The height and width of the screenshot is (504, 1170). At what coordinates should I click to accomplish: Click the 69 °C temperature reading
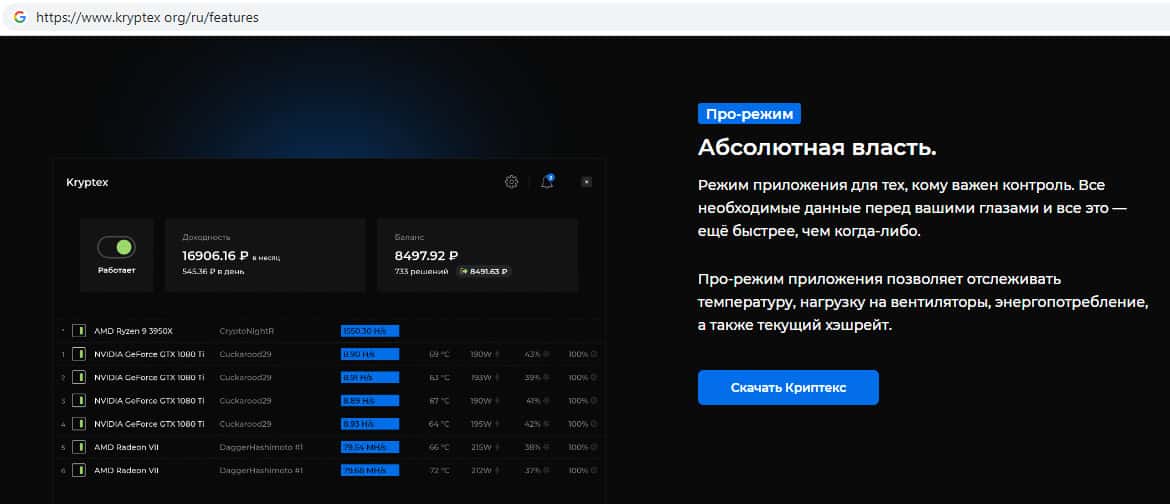[x=439, y=354]
